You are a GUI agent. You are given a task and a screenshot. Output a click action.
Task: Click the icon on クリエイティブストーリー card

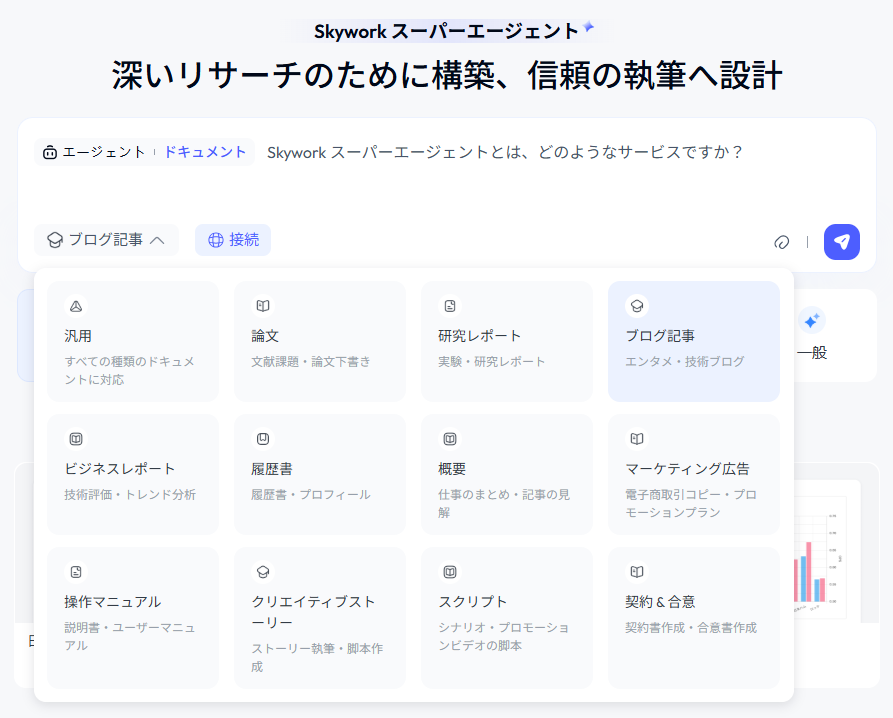tap(263, 572)
